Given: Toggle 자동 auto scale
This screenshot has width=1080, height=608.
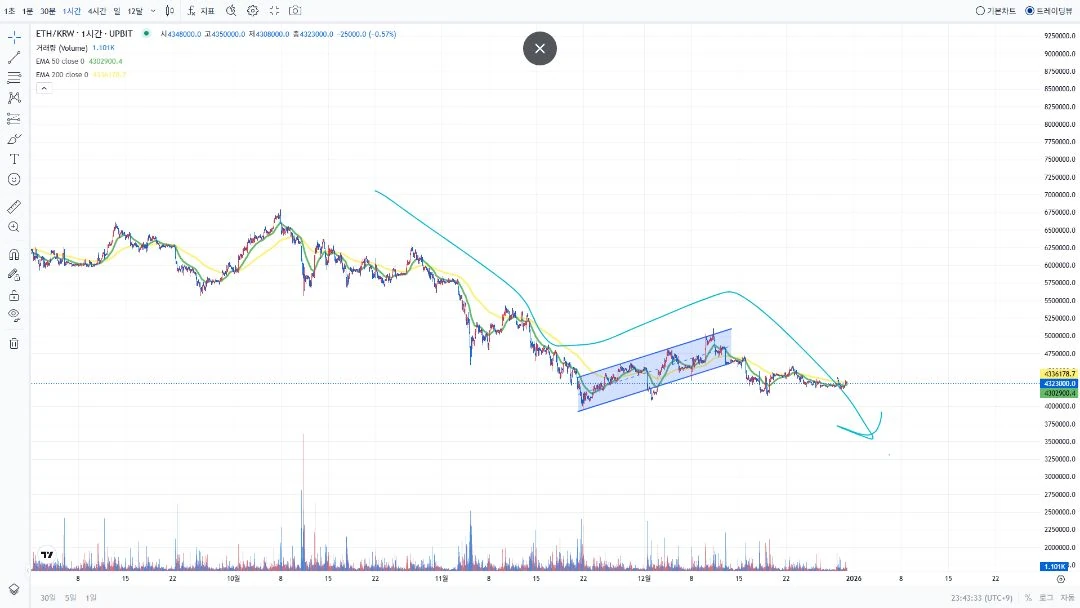Looking at the screenshot, I should tap(1066, 598).
